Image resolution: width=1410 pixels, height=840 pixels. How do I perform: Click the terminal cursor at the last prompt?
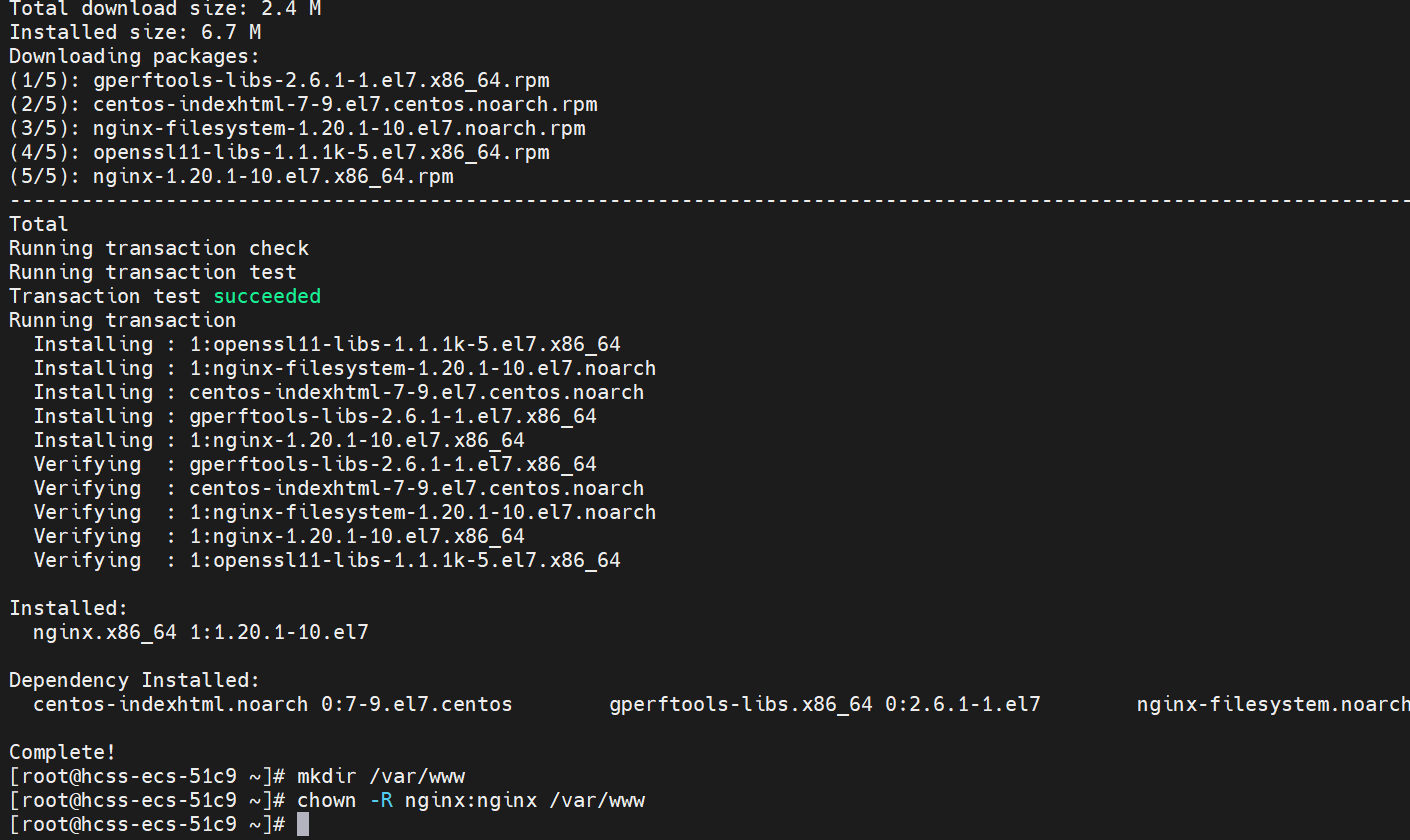coord(303,824)
